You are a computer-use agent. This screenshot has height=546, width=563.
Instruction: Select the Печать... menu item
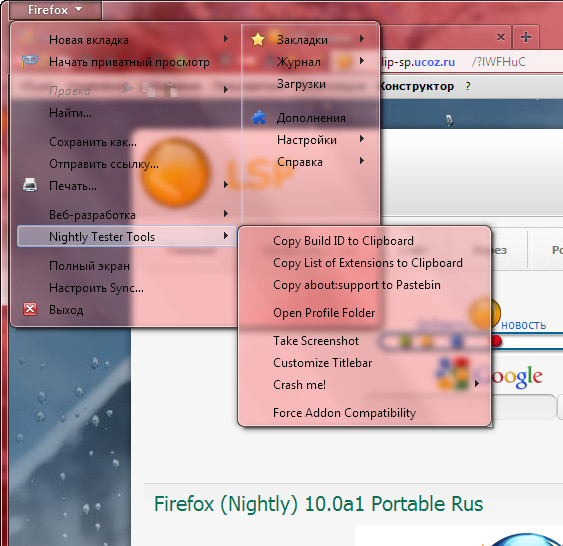pos(73,186)
